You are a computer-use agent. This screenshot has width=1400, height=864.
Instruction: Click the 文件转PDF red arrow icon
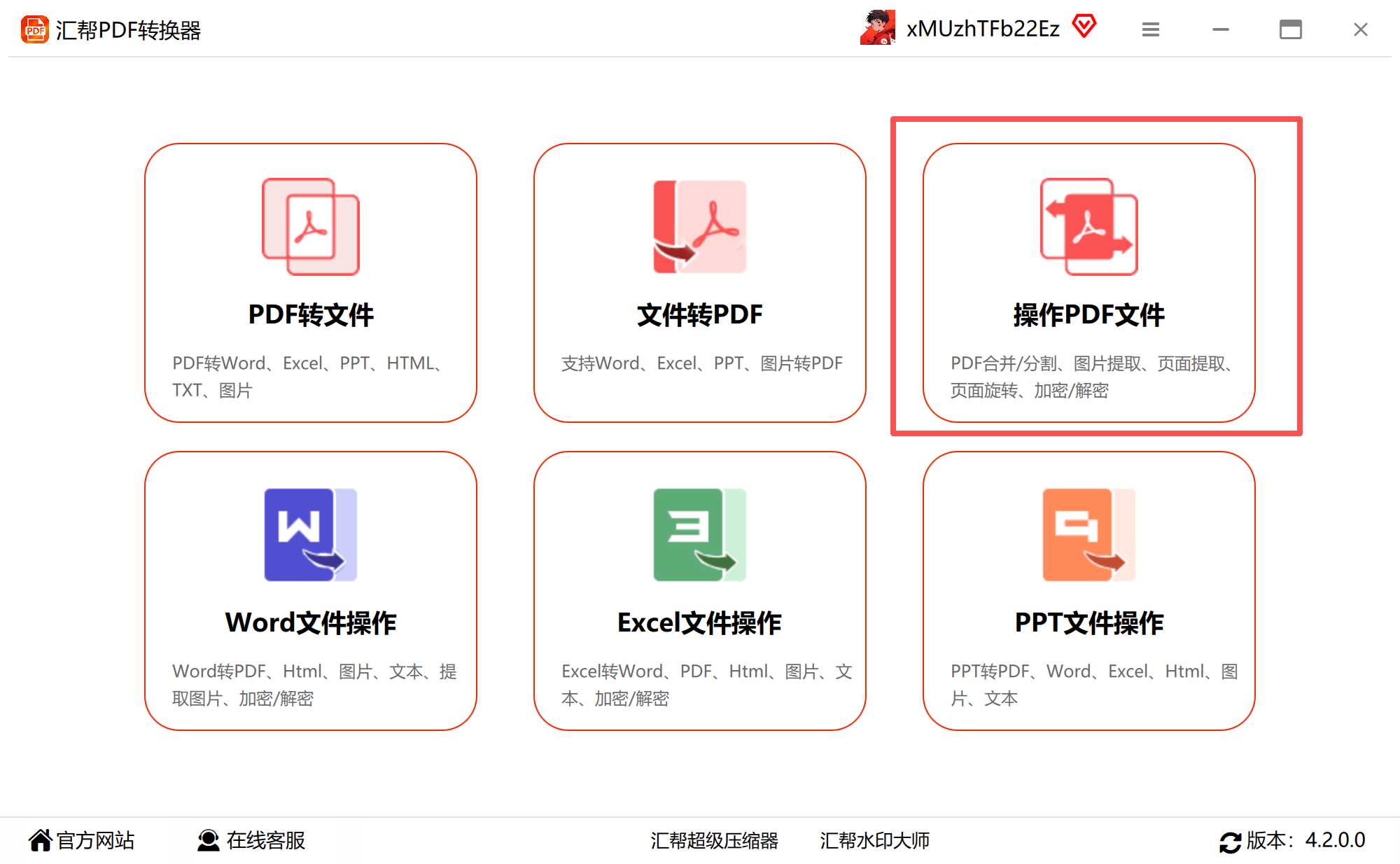click(x=699, y=226)
